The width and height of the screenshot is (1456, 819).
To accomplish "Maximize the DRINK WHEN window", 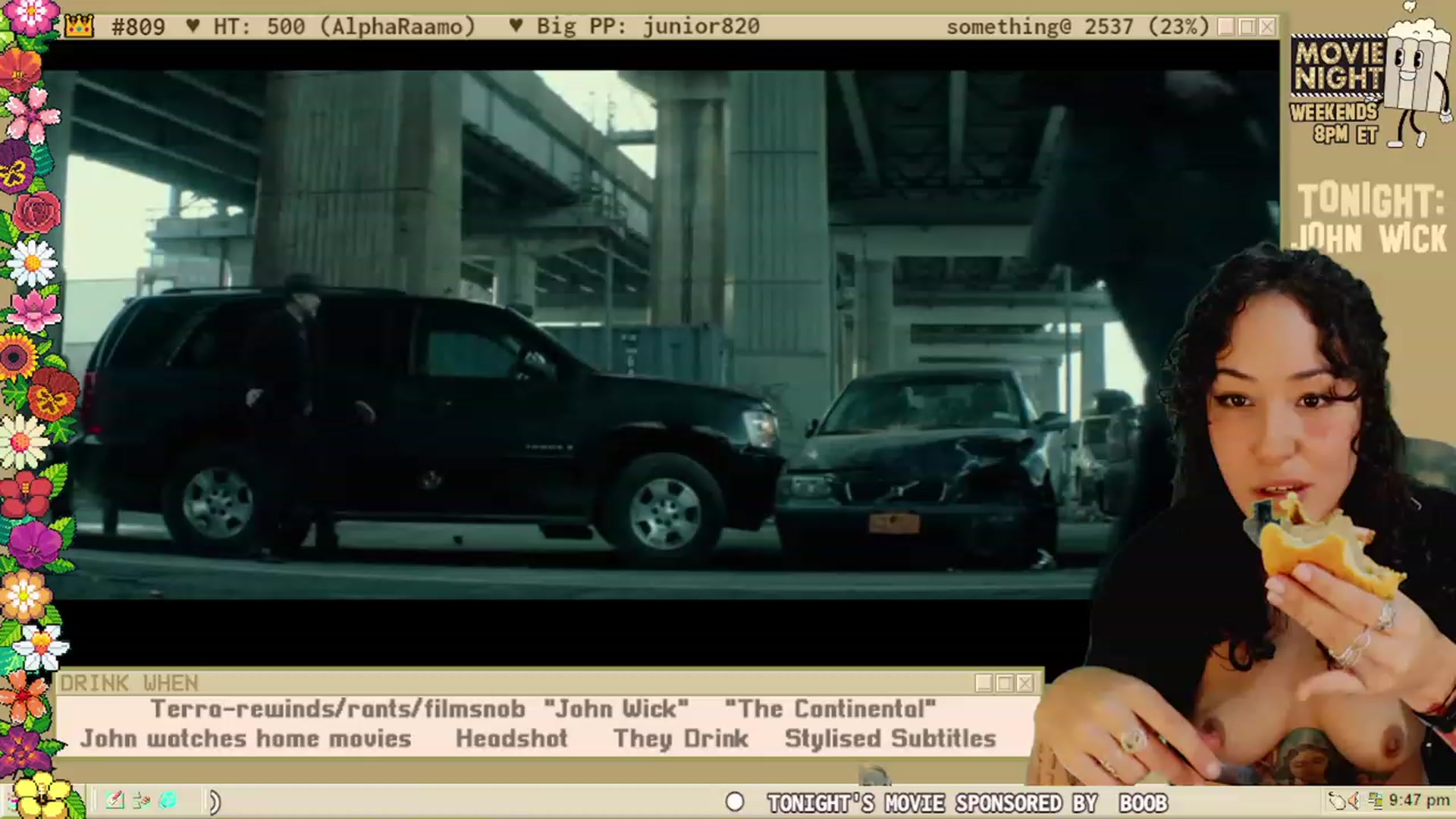I will point(1004,683).
